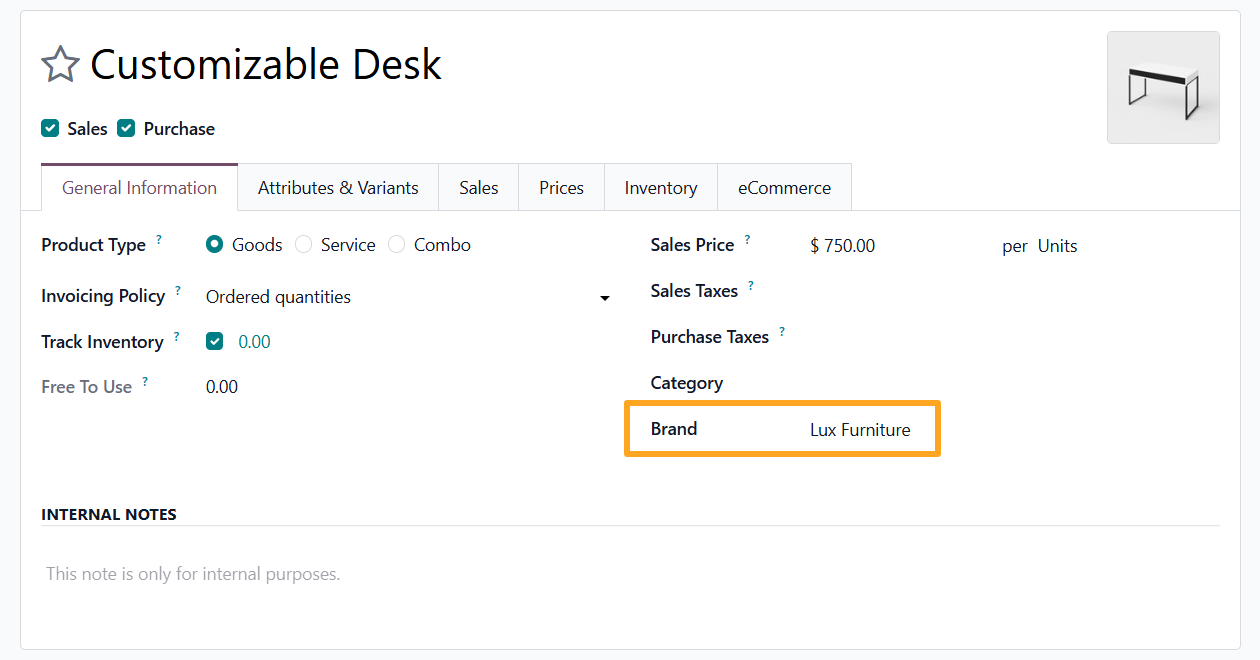Click the Customizable Desk product name

tap(266, 65)
